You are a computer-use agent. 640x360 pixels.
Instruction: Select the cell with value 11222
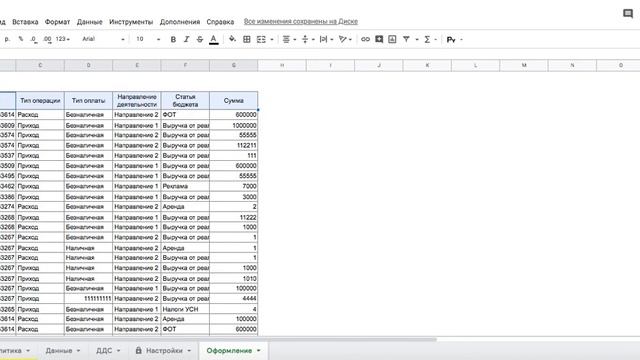(x=233, y=218)
